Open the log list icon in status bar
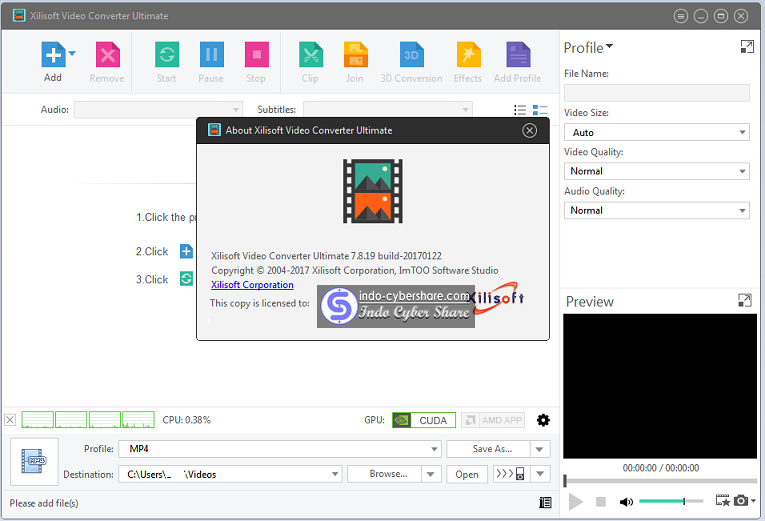Image resolution: width=765 pixels, height=521 pixels. point(545,502)
